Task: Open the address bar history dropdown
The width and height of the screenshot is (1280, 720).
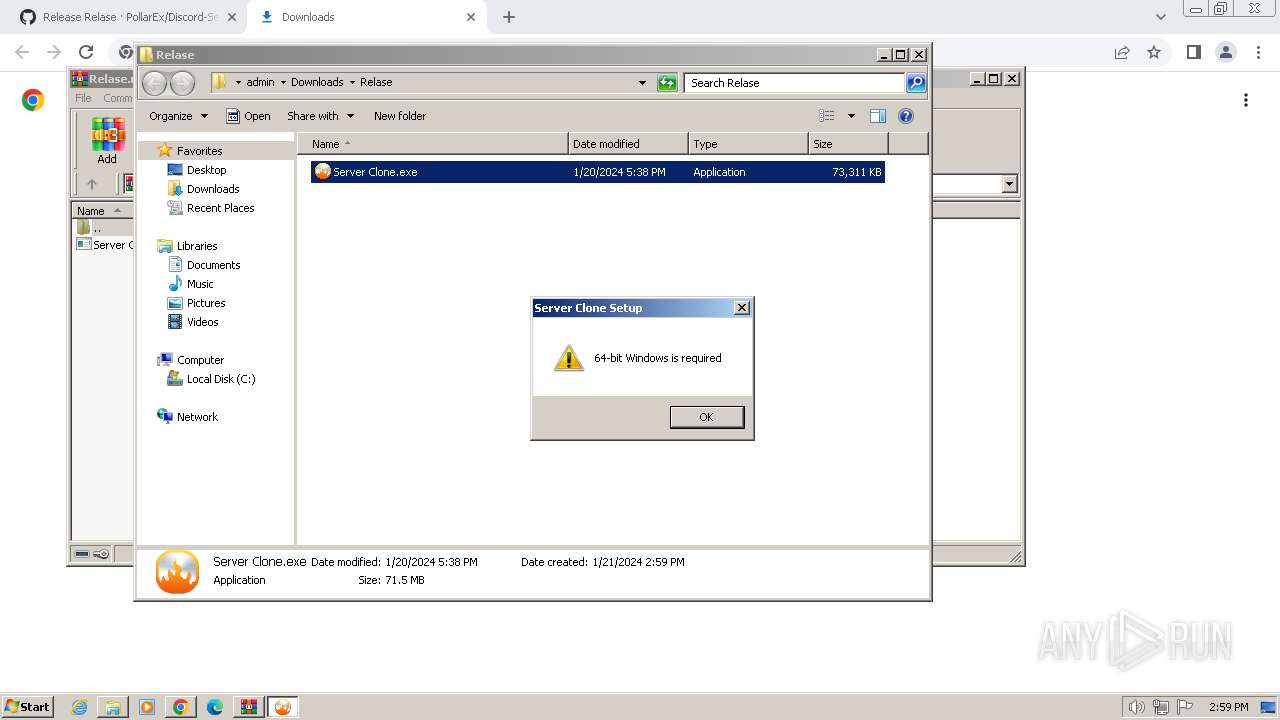Action: click(642, 83)
